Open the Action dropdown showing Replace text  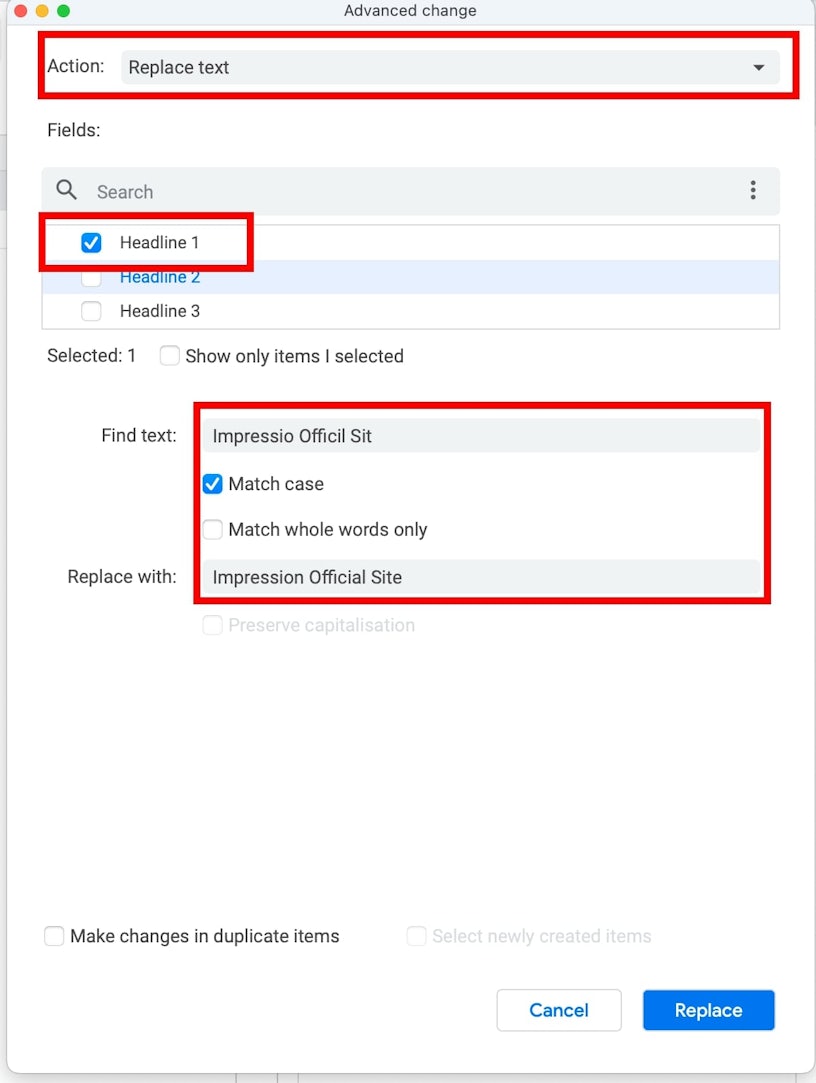click(440, 67)
